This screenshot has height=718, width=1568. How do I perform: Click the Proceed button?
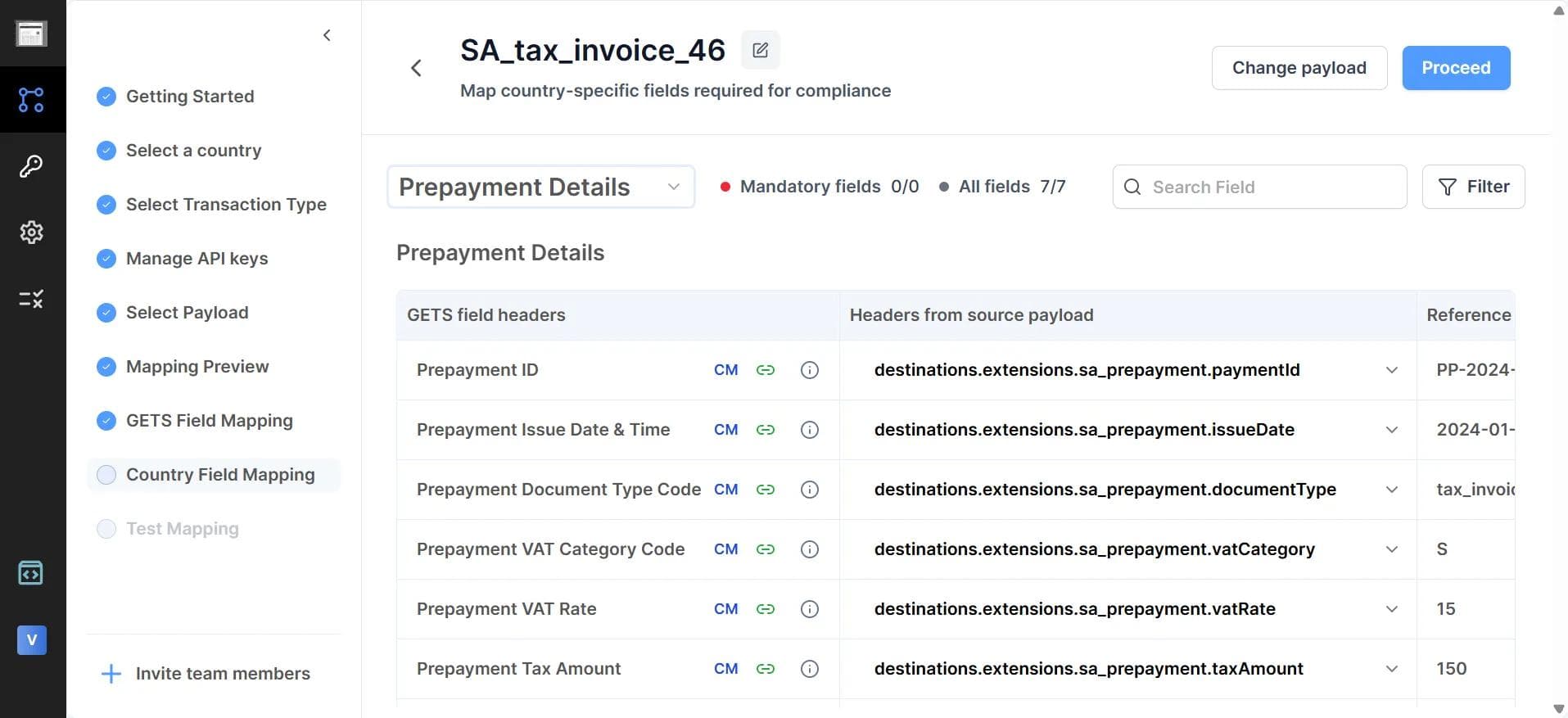click(1455, 68)
